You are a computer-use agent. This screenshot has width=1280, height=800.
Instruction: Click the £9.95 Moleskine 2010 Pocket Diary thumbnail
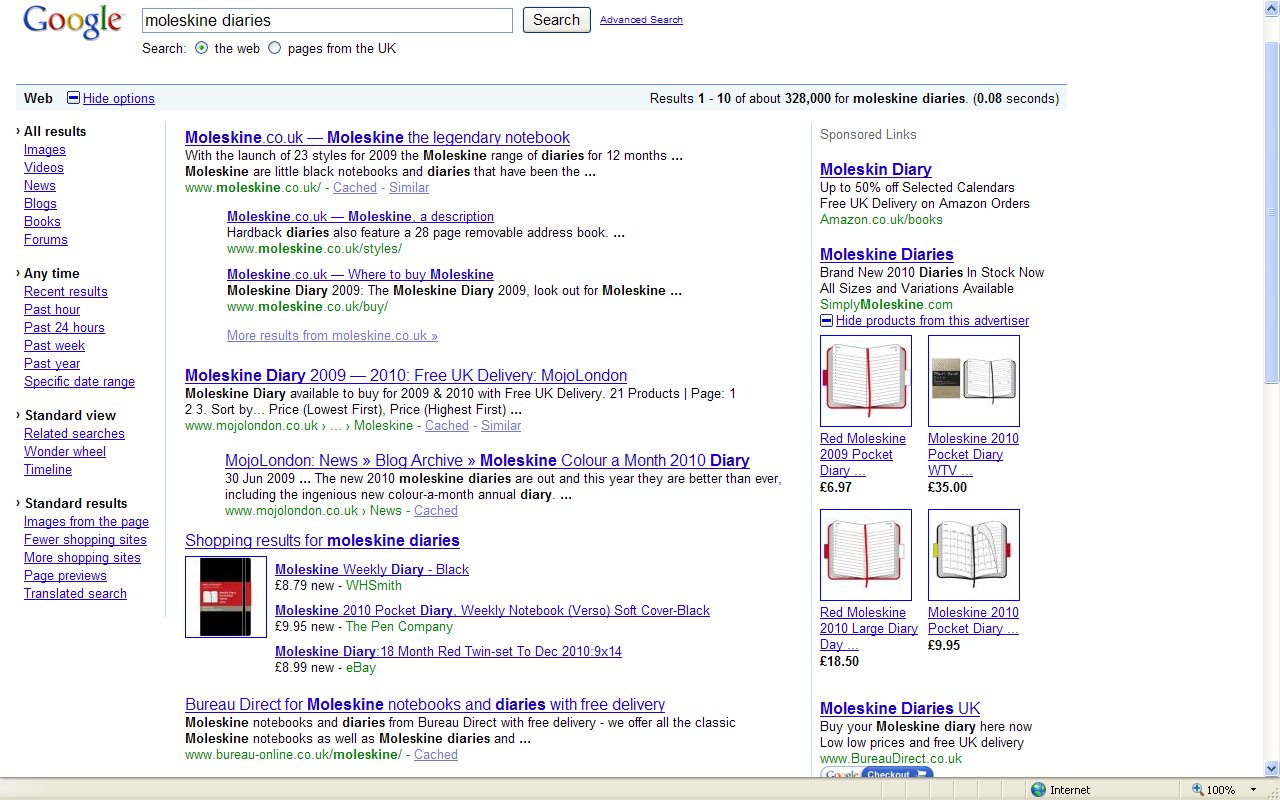tap(974, 555)
